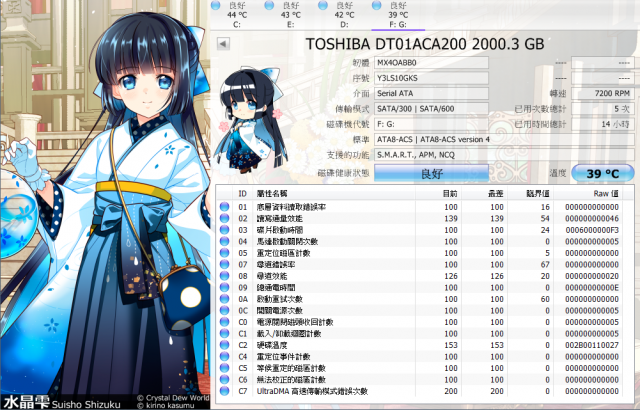Click the status orb of attribute 08 row
Viewport: 640px width, 410px height.
(224, 276)
